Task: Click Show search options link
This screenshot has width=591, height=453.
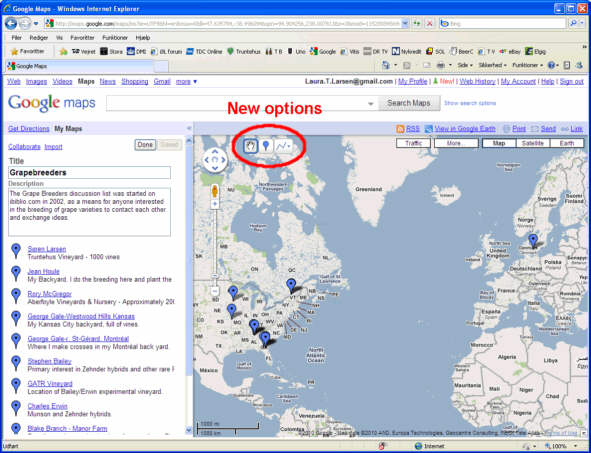Action: (x=470, y=103)
